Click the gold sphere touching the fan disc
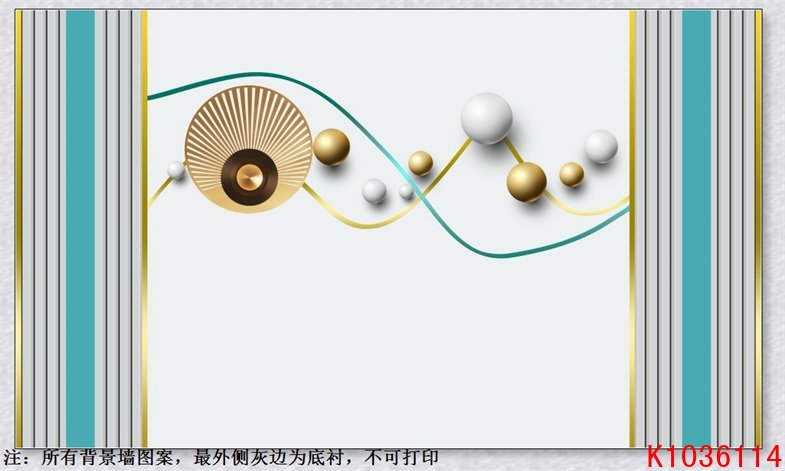This screenshot has width=785, height=471. (331, 147)
